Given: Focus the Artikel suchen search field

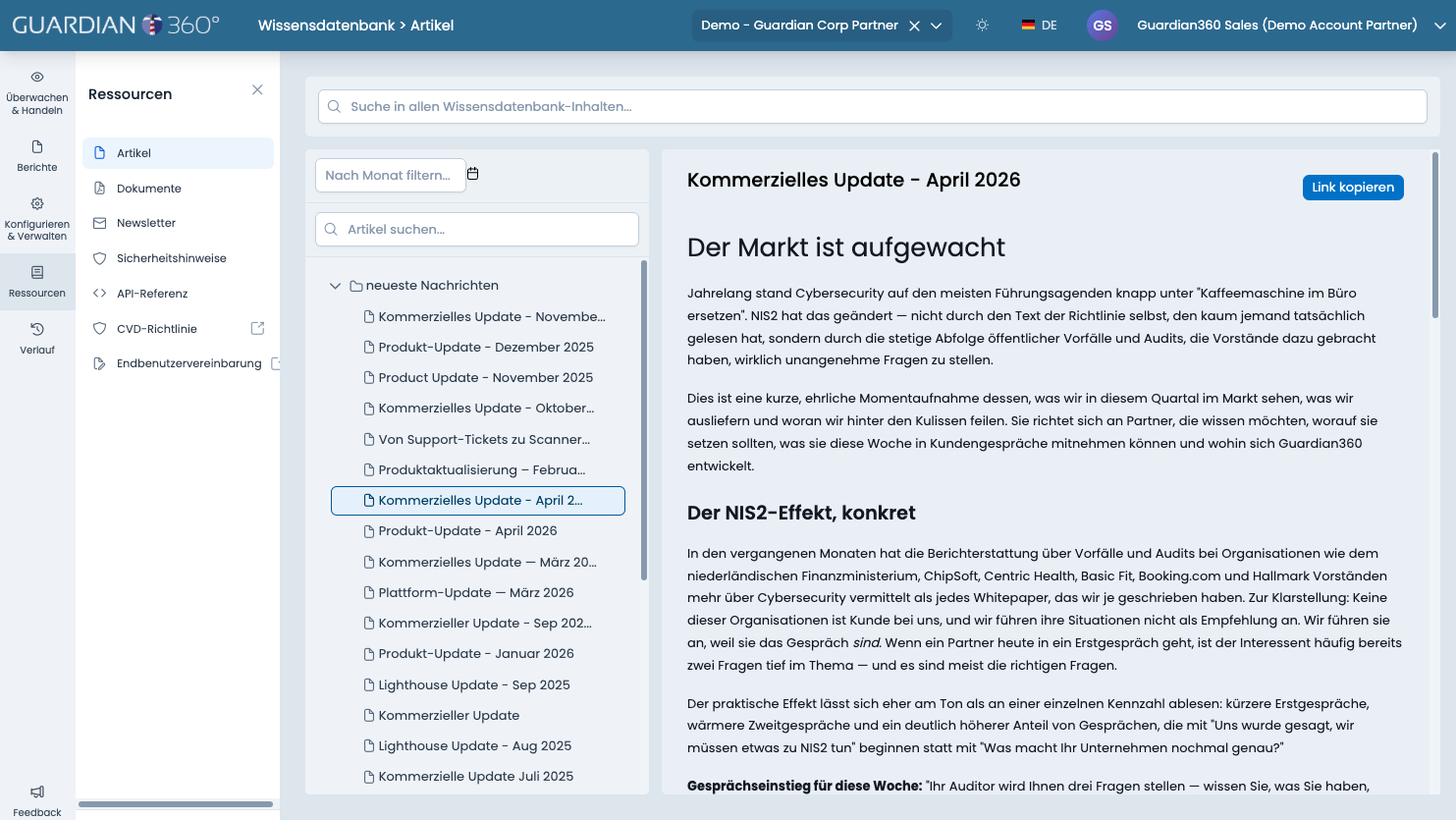Looking at the screenshot, I should (477, 229).
